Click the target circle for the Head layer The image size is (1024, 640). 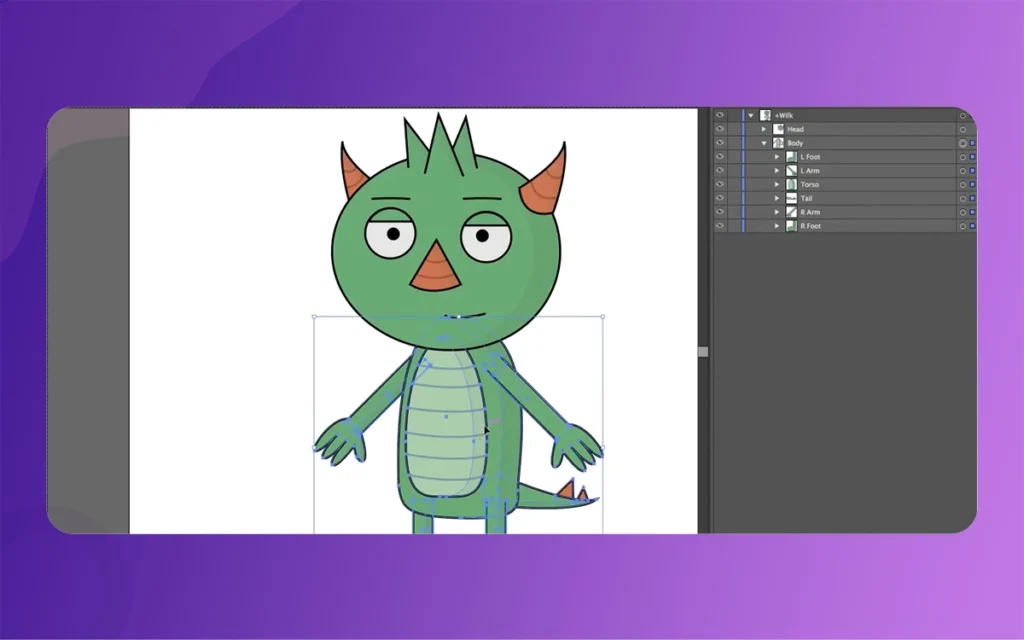[x=962, y=129]
